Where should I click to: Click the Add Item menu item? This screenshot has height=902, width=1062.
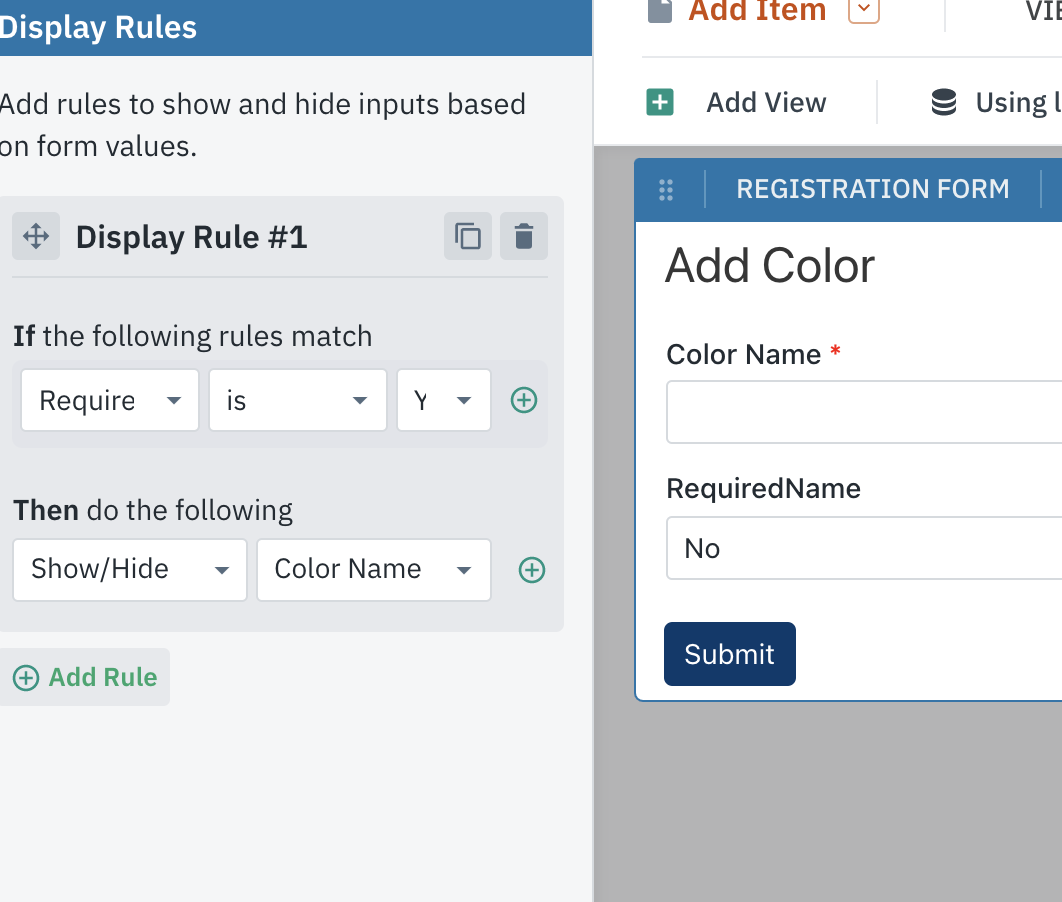tap(757, 11)
